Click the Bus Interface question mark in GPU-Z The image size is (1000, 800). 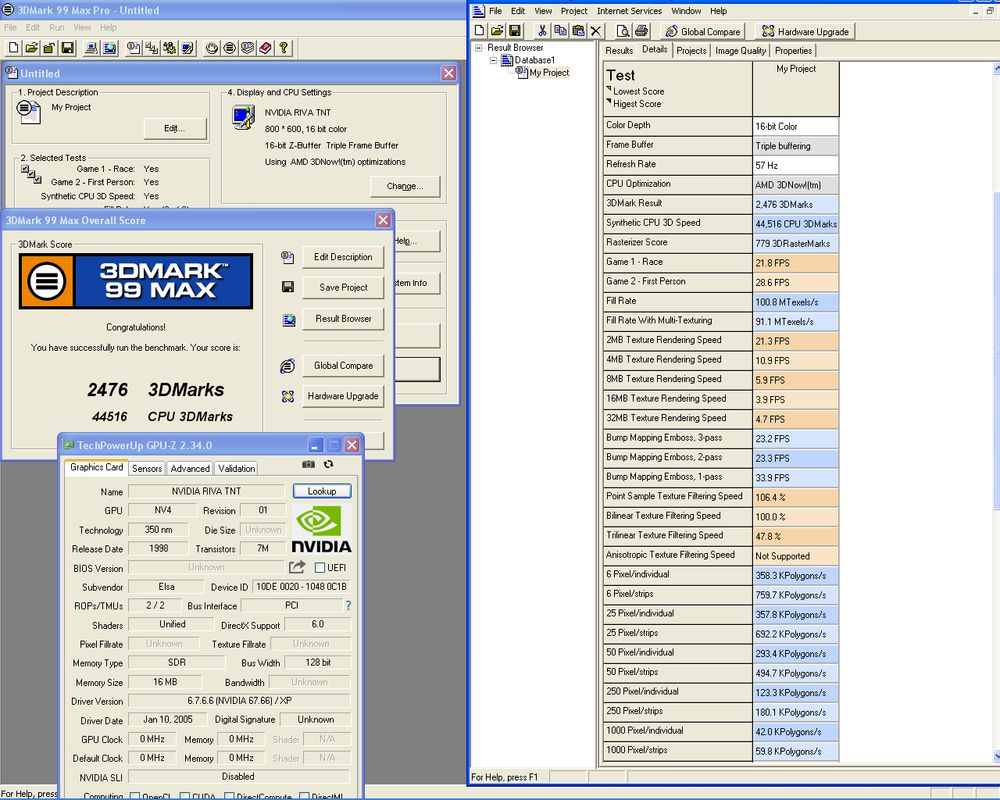[x=348, y=605]
